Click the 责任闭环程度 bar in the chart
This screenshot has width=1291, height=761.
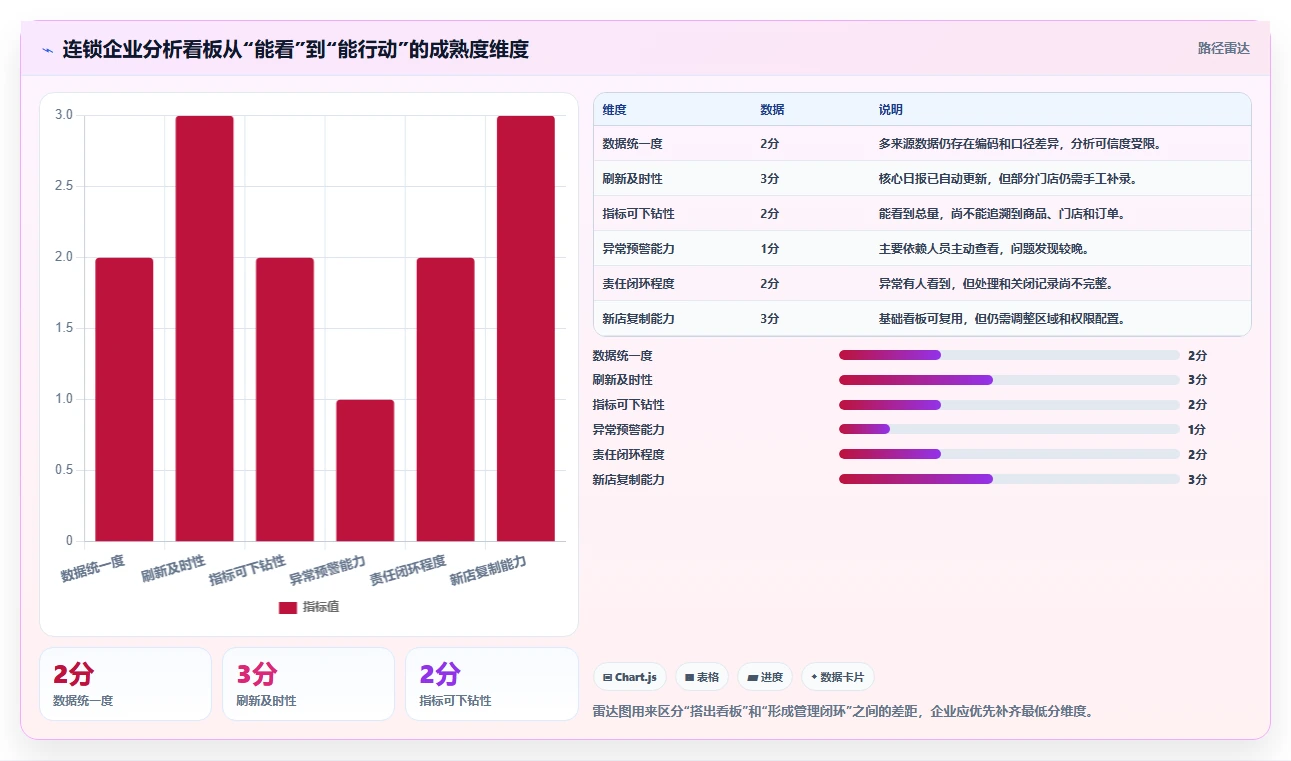point(445,399)
